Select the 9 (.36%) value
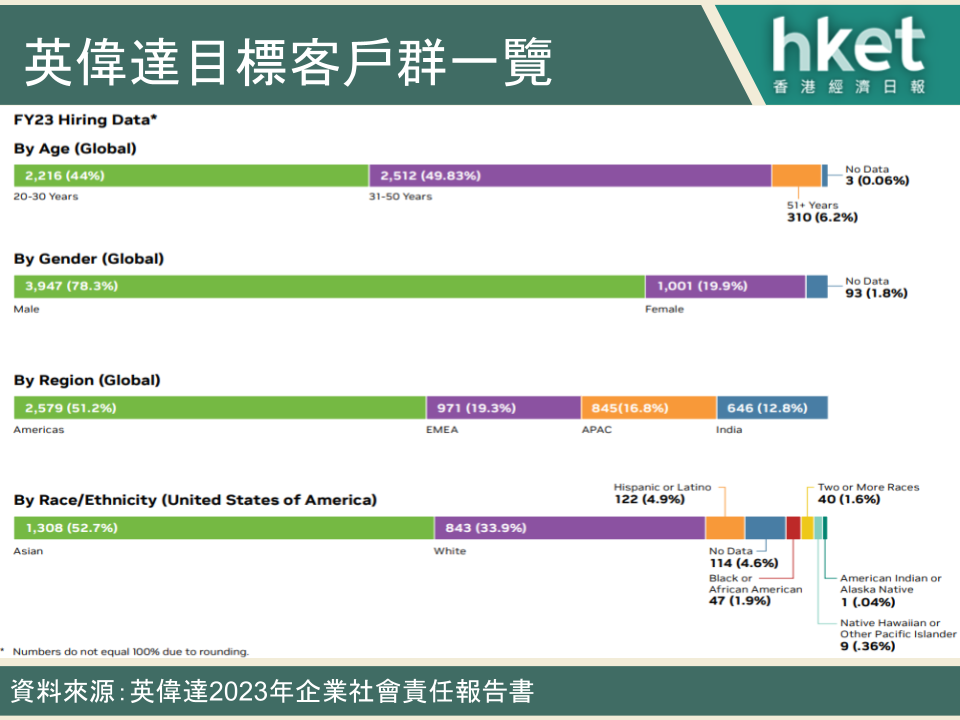Image resolution: width=960 pixels, height=720 pixels. coord(868,647)
